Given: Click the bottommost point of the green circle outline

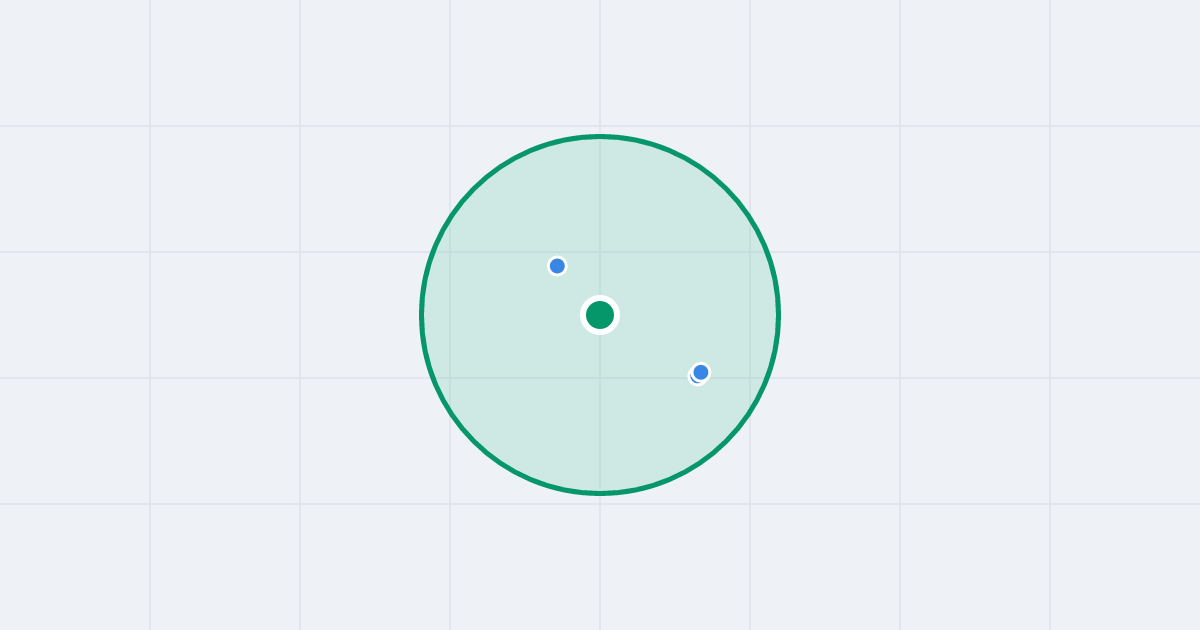Looking at the screenshot, I should click(600, 493).
